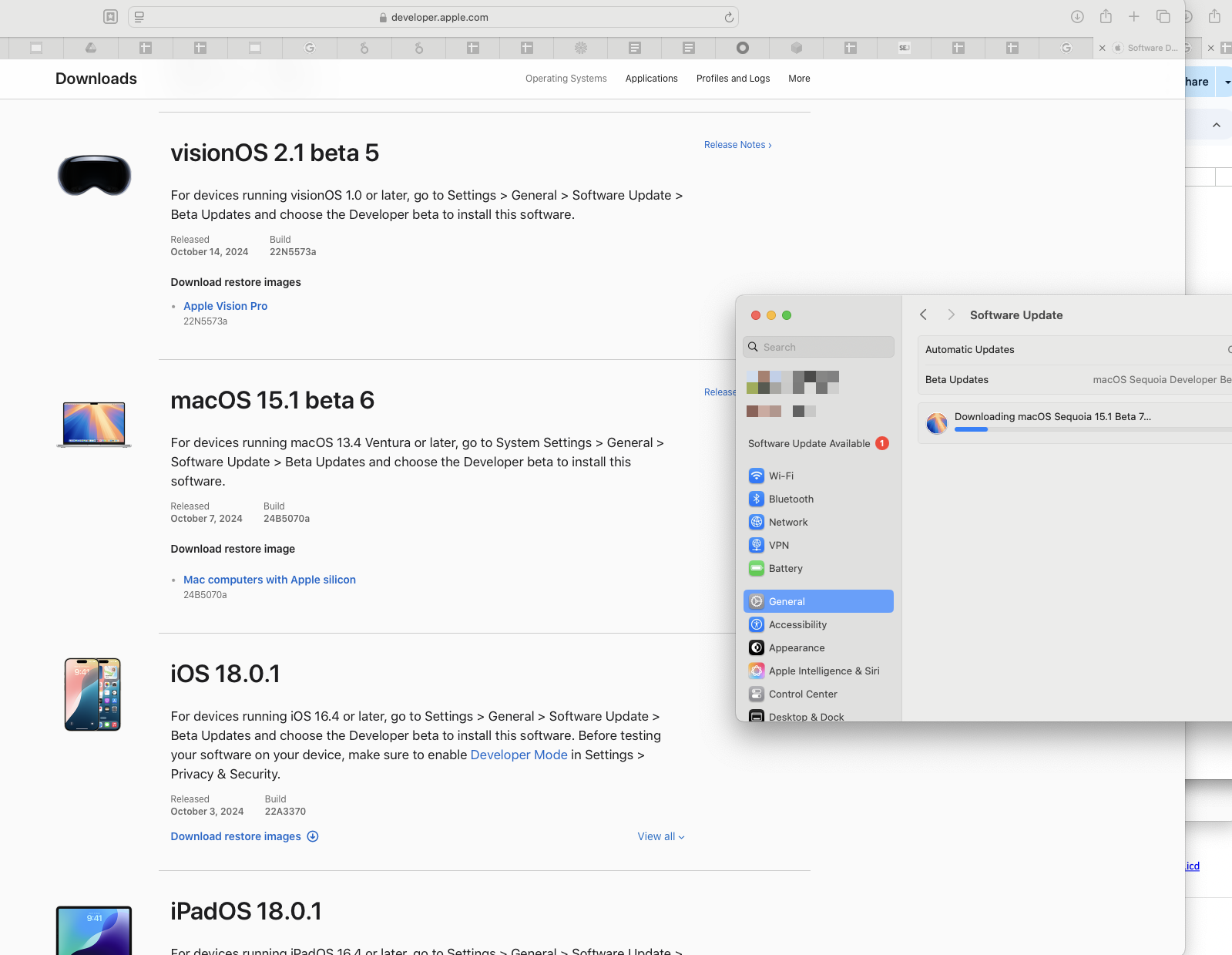Reload the developer.apple.com page
The height and width of the screenshot is (955, 1232).
[x=729, y=17]
